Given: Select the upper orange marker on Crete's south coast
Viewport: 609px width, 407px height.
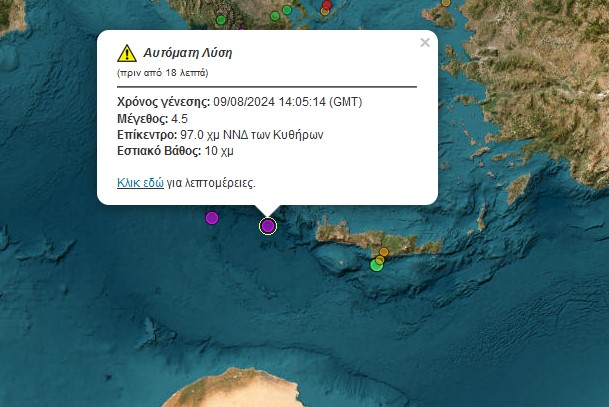Looking at the screenshot, I should [x=384, y=252].
